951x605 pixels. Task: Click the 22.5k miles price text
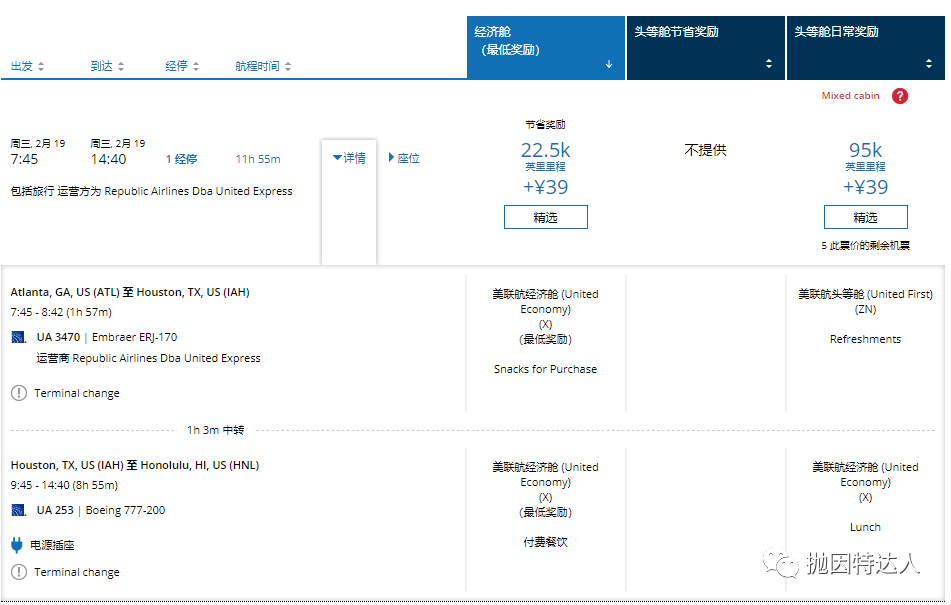click(545, 150)
